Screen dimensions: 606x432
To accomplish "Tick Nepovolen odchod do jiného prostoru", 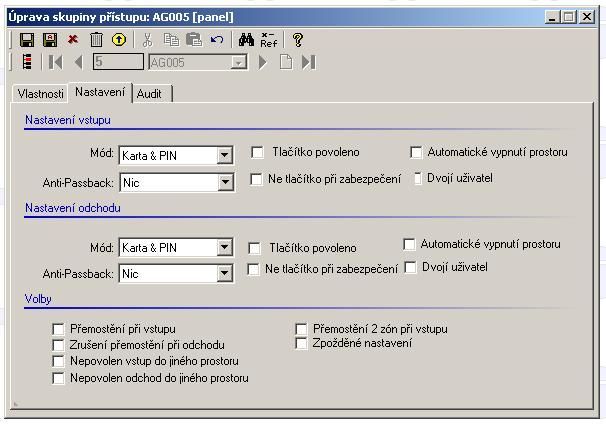I will tap(58, 379).
